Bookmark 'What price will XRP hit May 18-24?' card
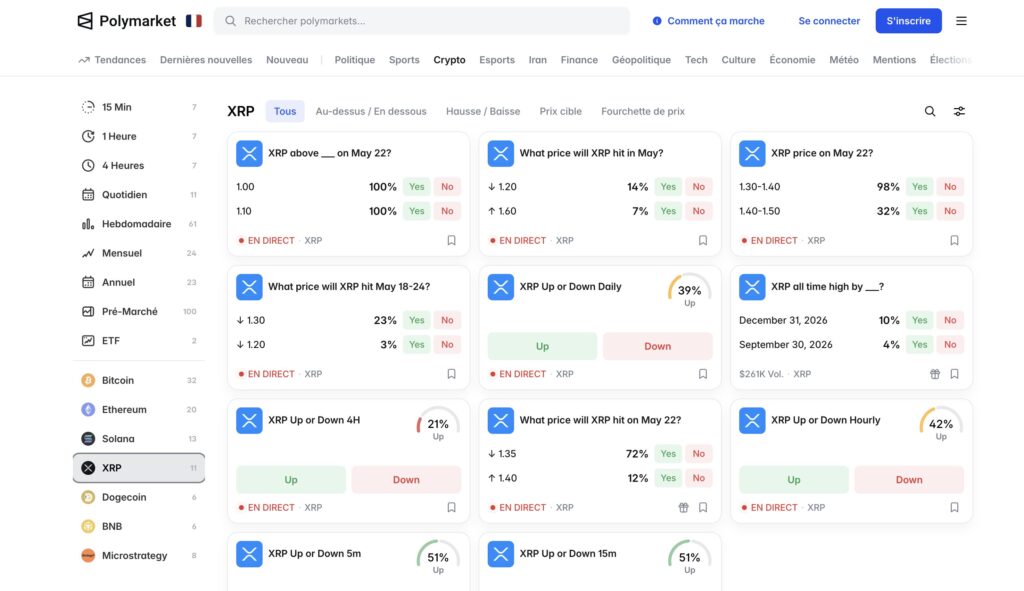Screen dimensions: 1024x591 (451, 374)
